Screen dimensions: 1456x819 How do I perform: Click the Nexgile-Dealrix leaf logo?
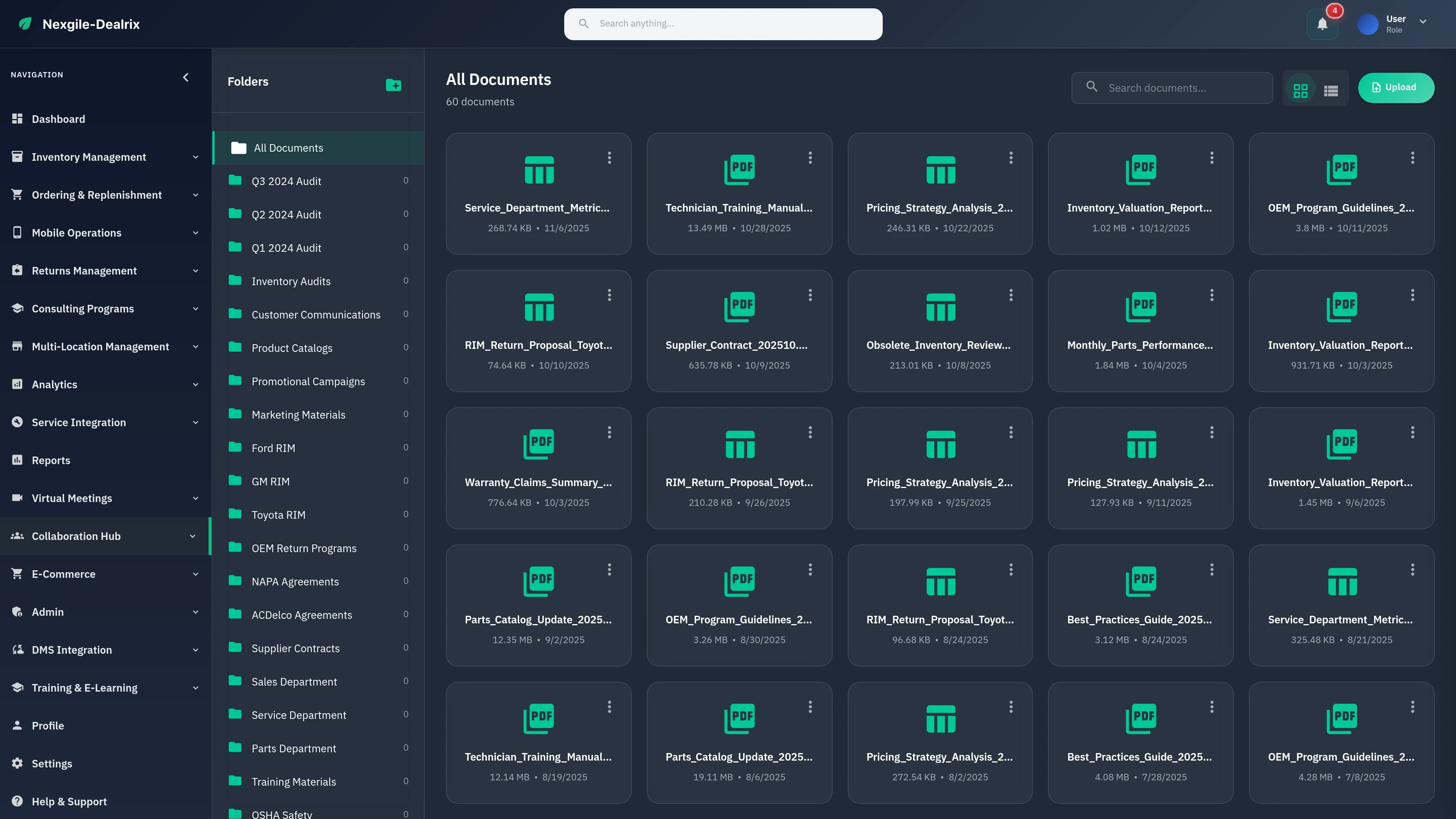(25, 24)
